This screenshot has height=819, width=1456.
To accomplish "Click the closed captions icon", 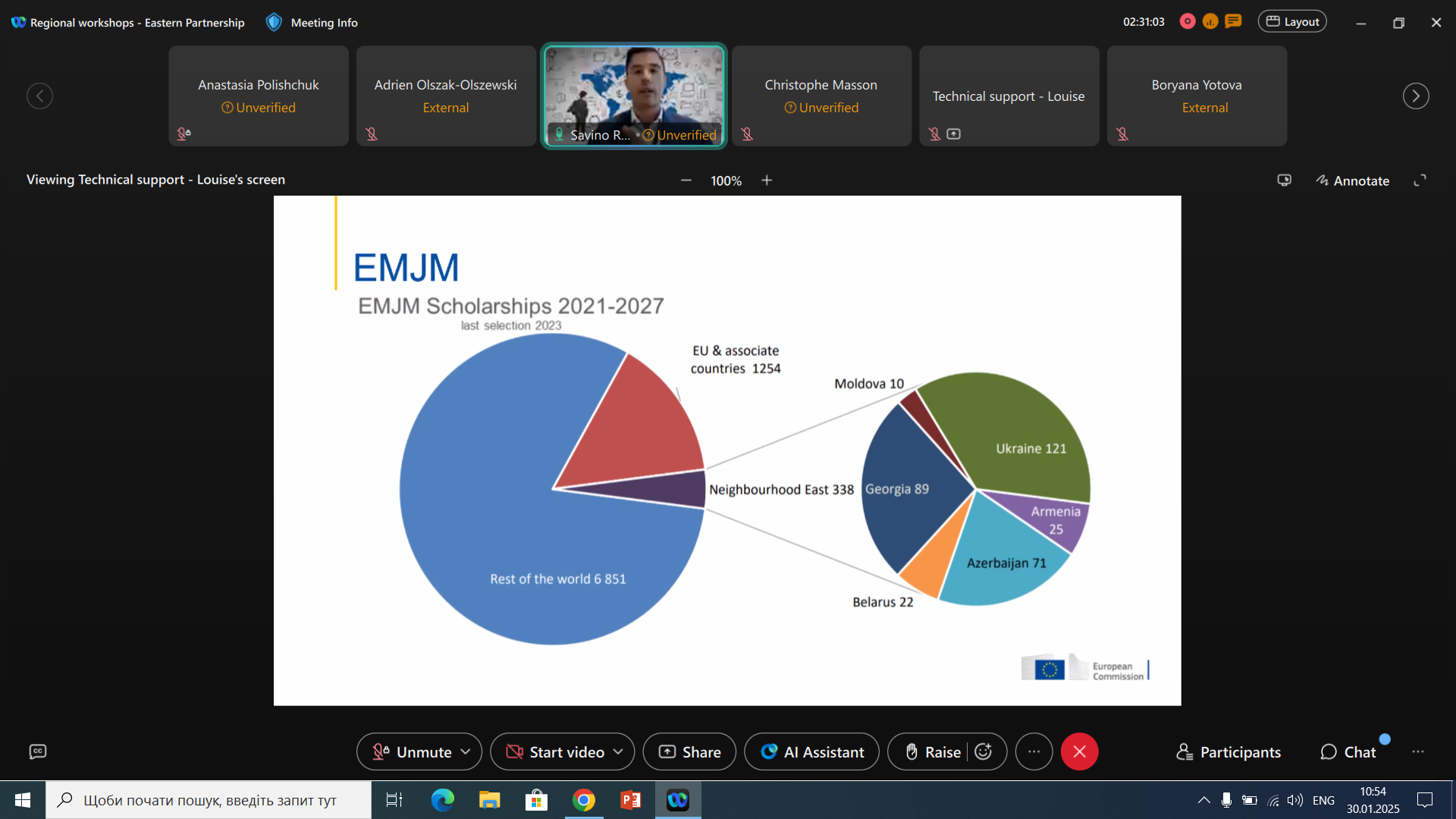I will coord(38,752).
